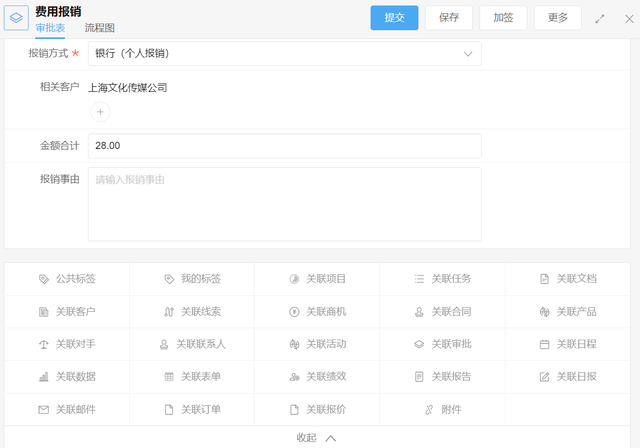Click the expand fullscreen arrows icon
Image resolution: width=640 pixels, height=448 pixels.
(600, 18)
